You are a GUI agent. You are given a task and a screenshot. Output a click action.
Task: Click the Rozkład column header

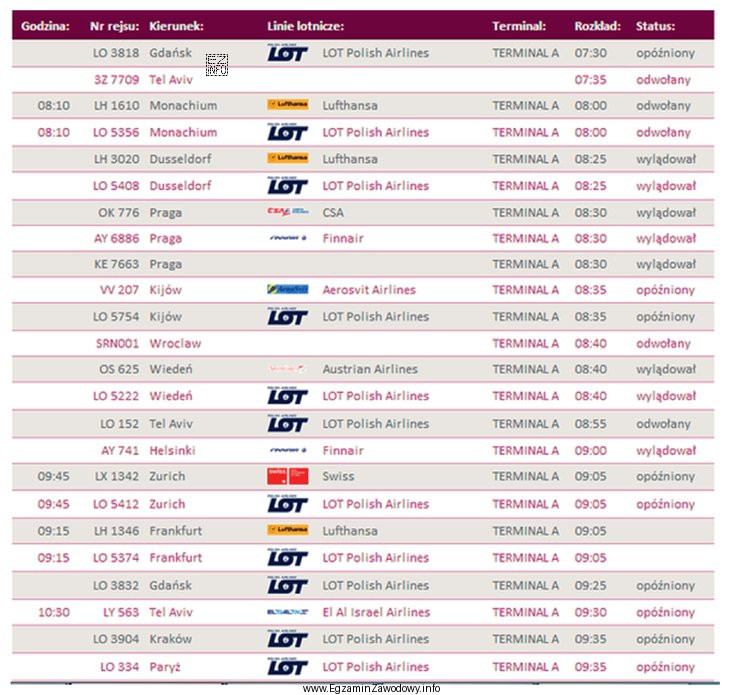[x=597, y=26]
